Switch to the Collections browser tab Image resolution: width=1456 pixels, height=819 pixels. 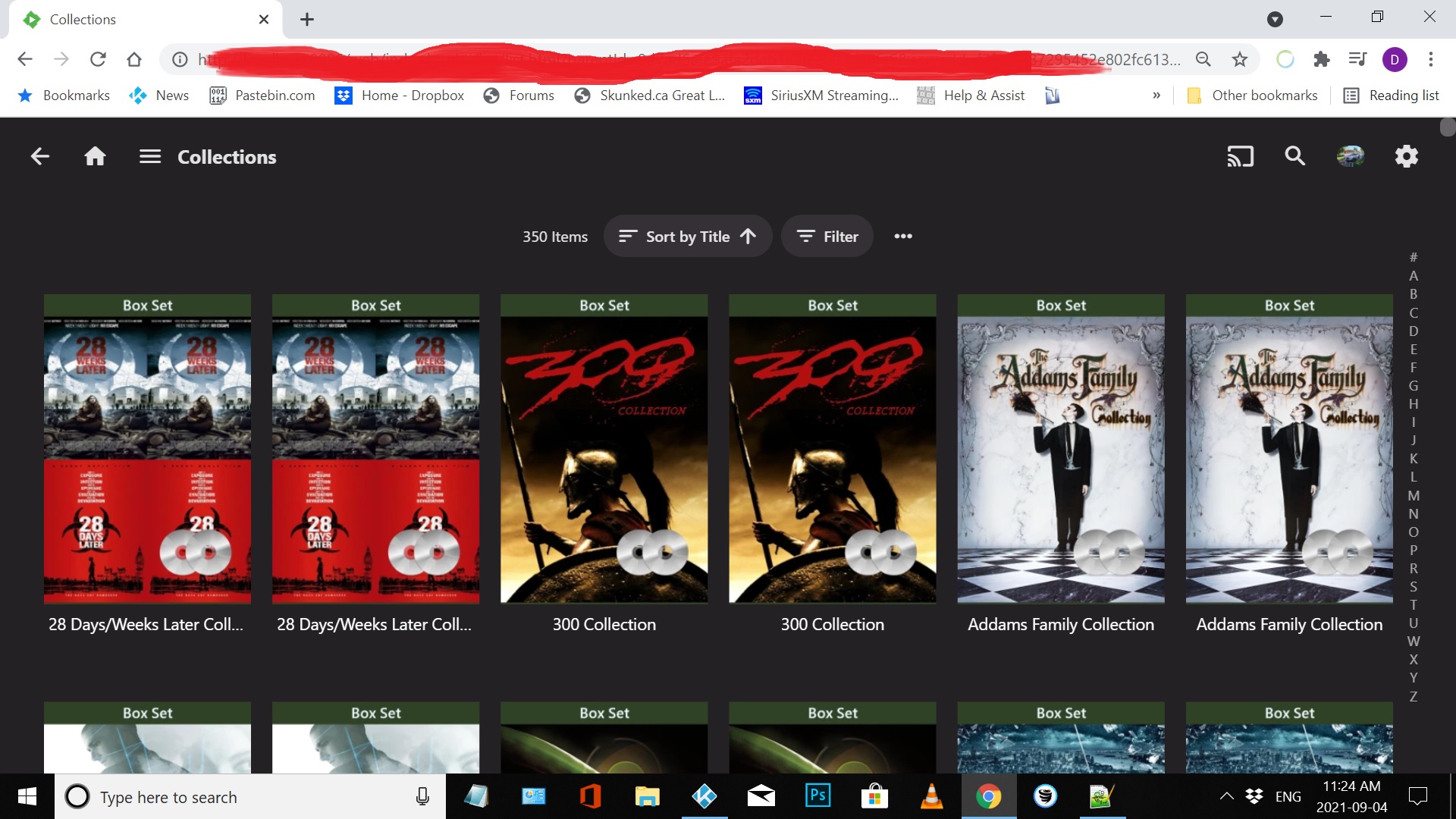[146, 20]
